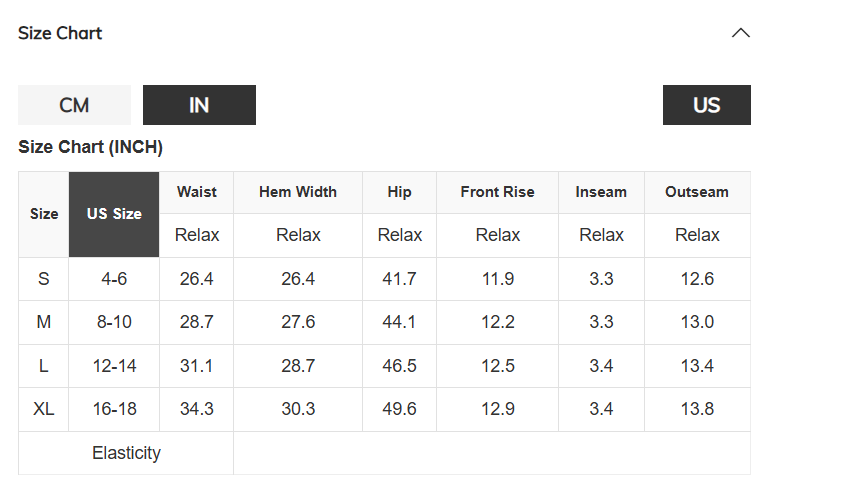Click the Outseam column header
This screenshot has height=499, width=841.
pos(697,192)
